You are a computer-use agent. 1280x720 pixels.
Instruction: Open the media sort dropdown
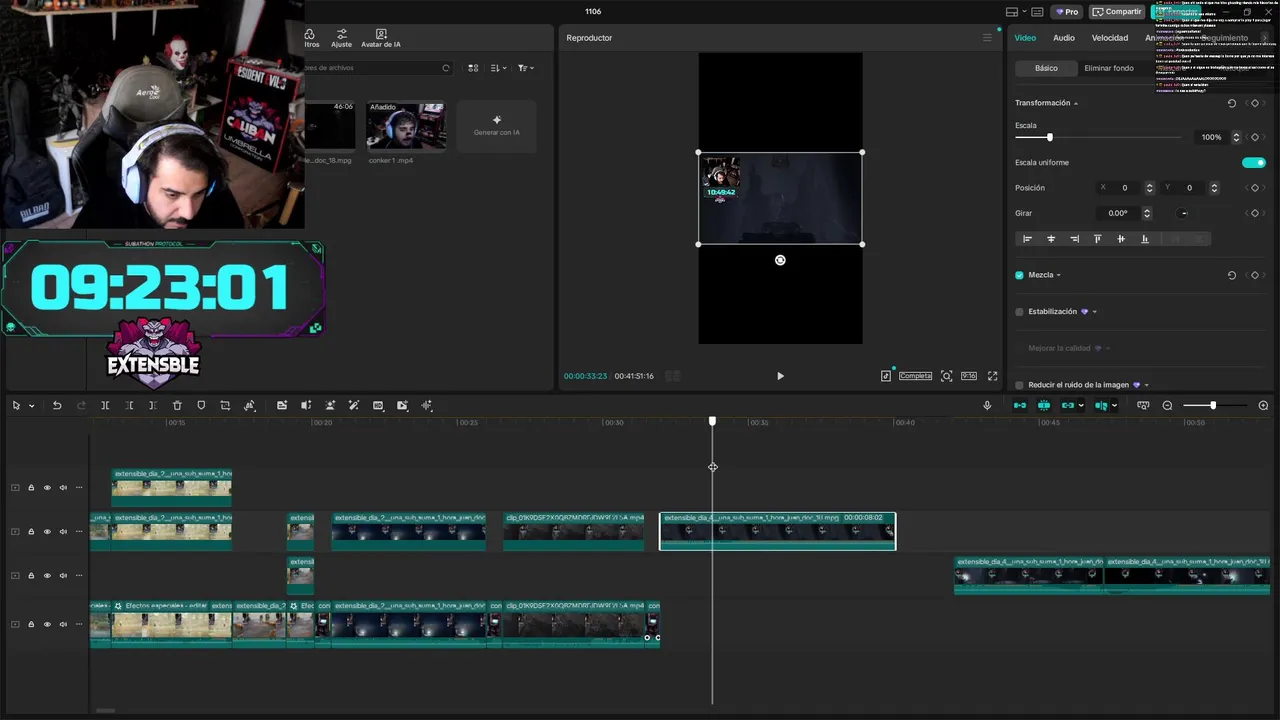click(497, 68)
